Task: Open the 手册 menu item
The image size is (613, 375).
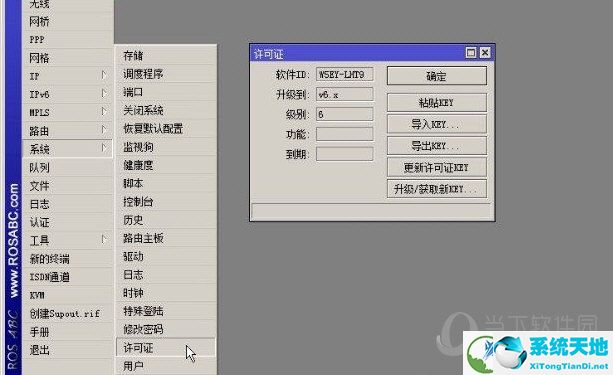Action: 67,332
